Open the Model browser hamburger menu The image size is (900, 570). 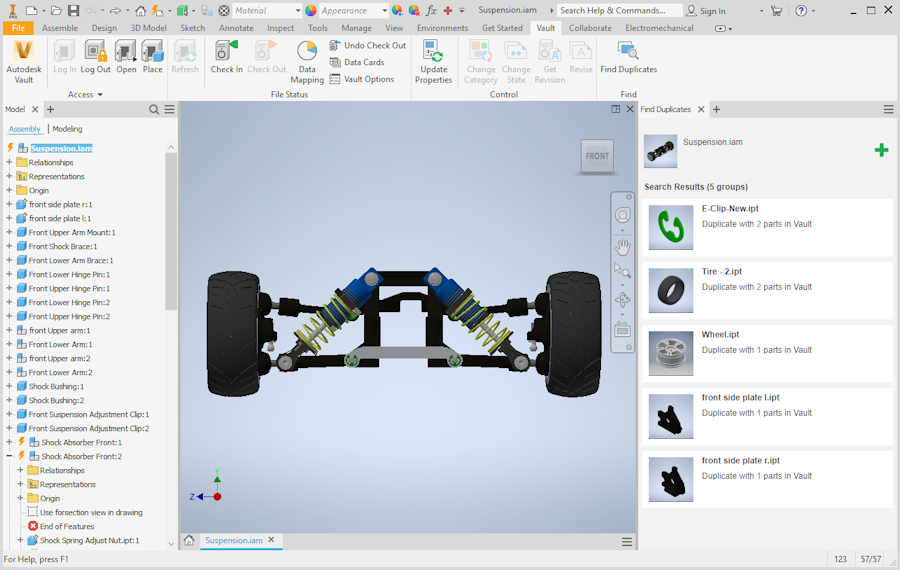170,109
